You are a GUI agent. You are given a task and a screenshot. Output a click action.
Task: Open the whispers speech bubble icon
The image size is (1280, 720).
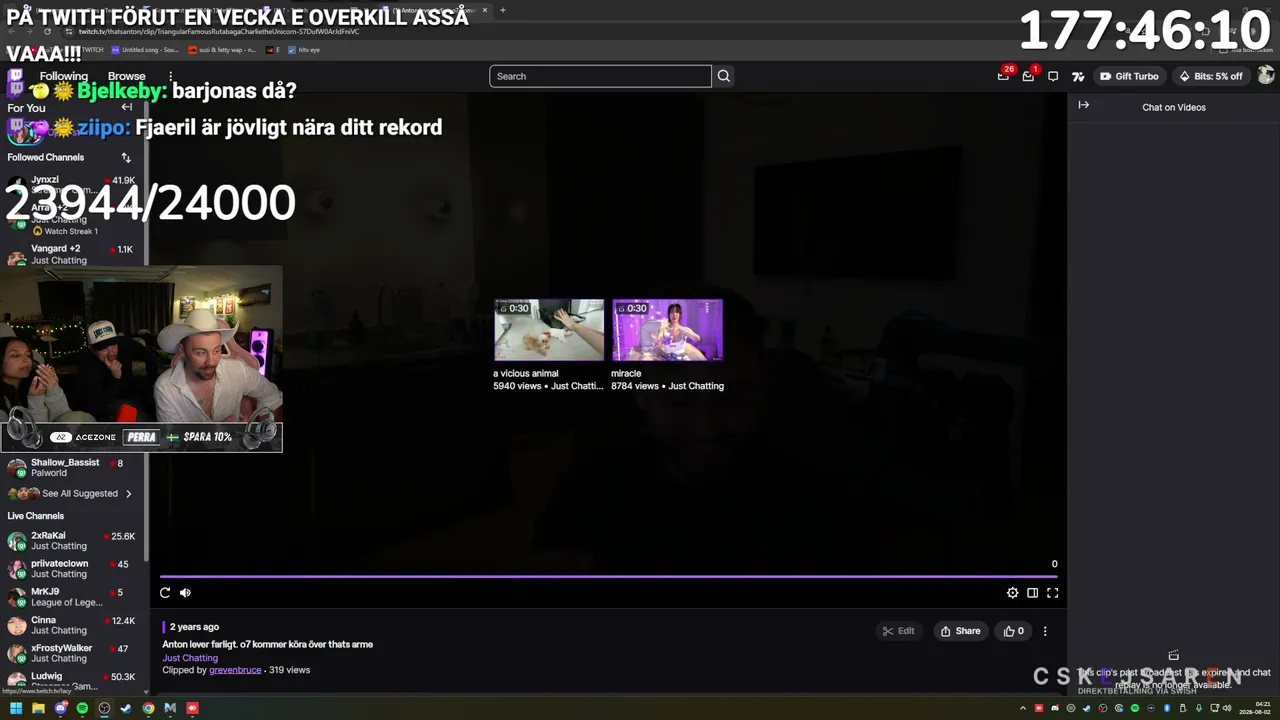tap(1053, 76)
